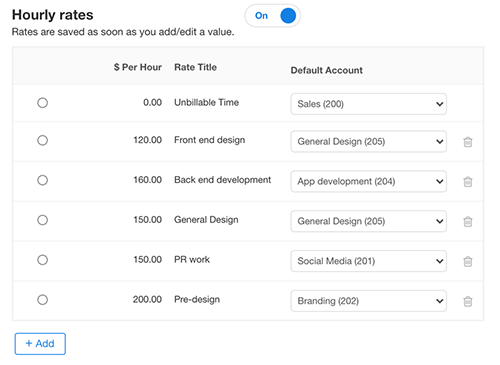Image resolution: width=500 pixels, height=365 pixels.
Task: Select the Pre-design radio button
Action: coord(42,300)
